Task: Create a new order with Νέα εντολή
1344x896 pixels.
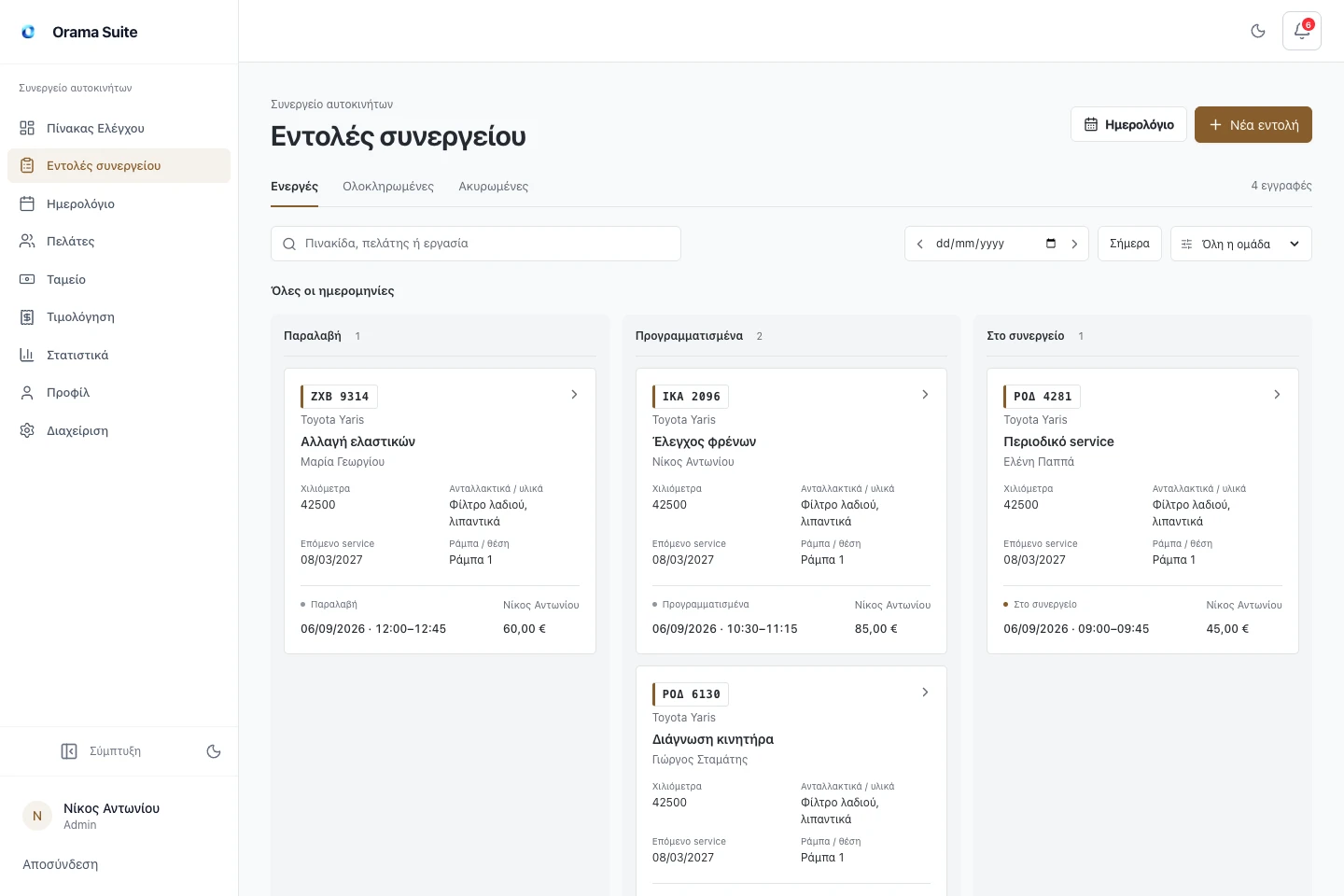Action: (1253, 124)
